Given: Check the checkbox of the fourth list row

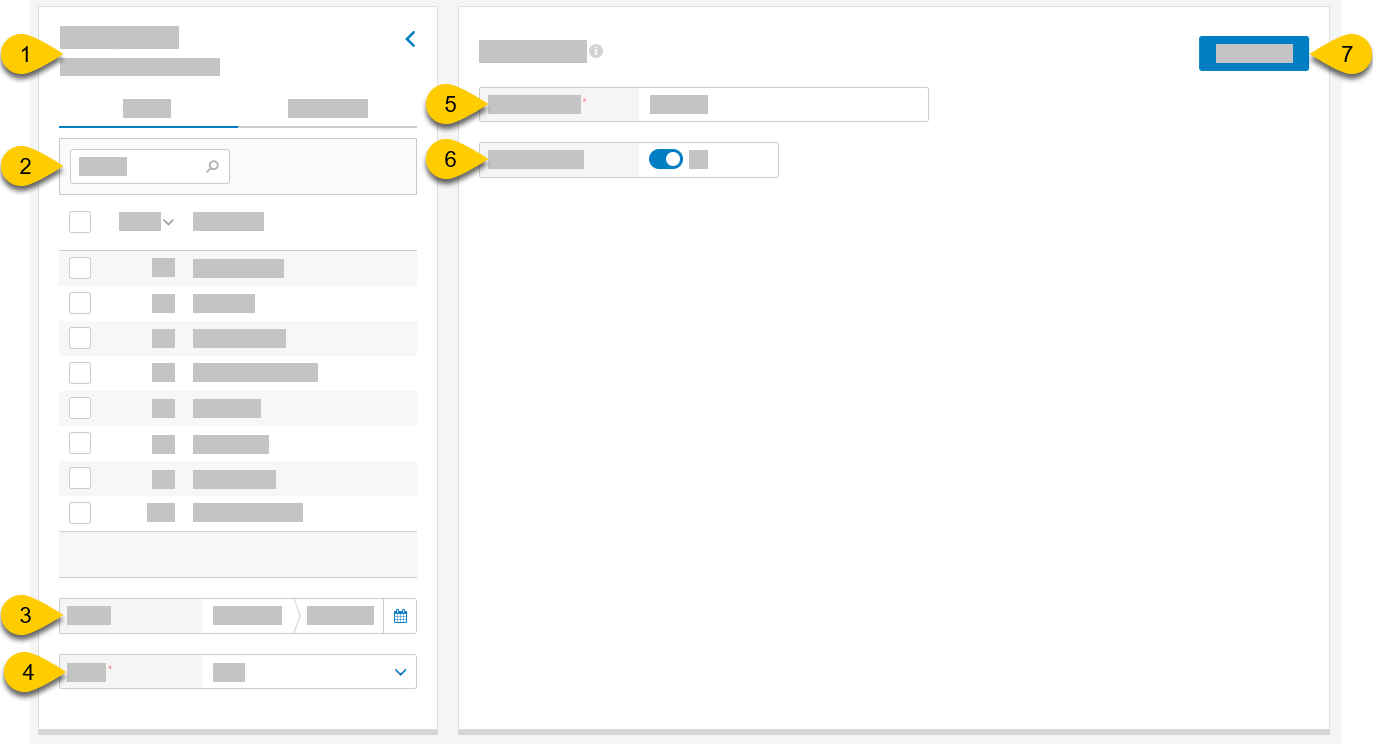Looking at the screenshot, I should tap(80, 372).
